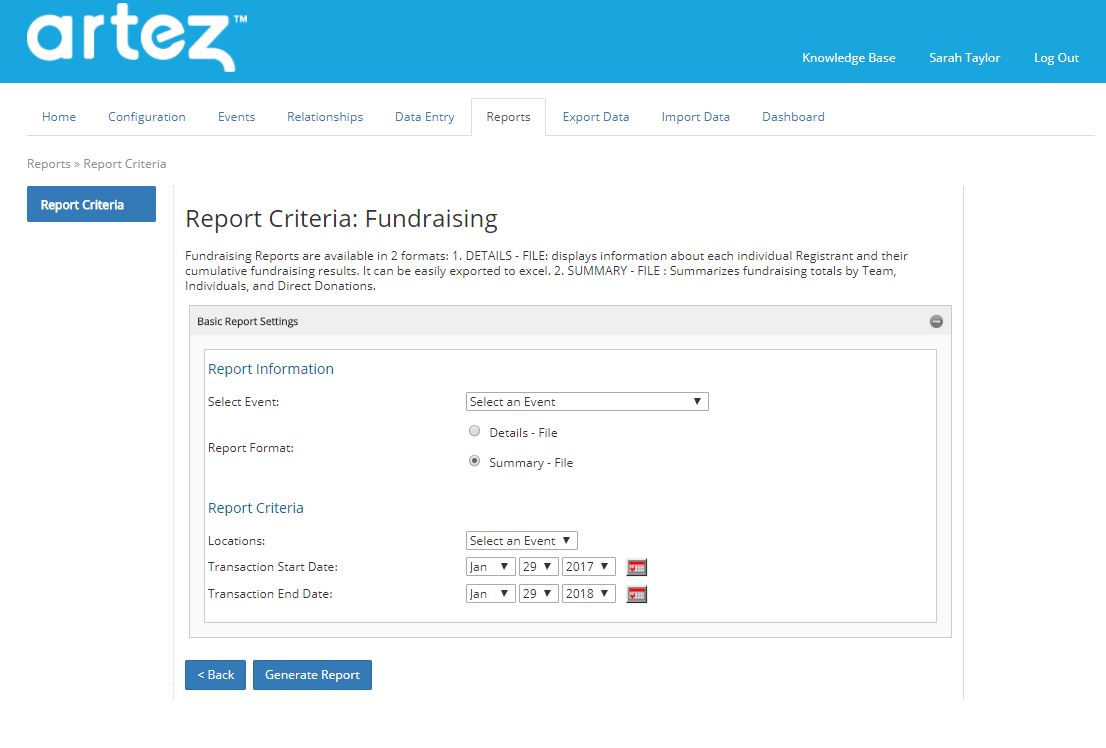Open the Relationships tab
Viewport: 1106px width, 748px height.
324,117
